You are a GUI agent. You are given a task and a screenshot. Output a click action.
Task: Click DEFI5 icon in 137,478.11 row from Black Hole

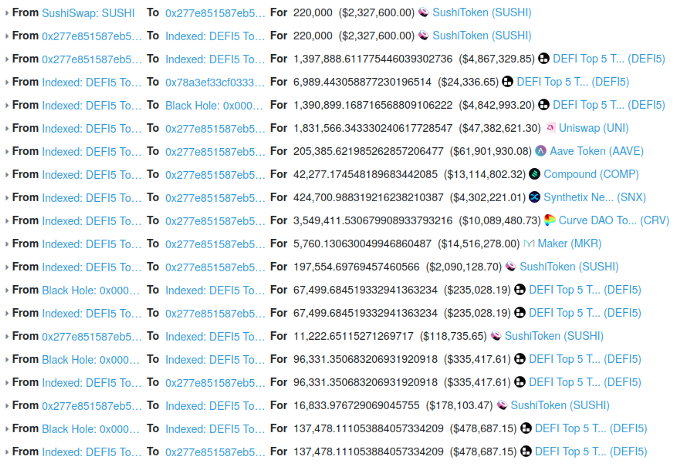(x=526, y=429)
